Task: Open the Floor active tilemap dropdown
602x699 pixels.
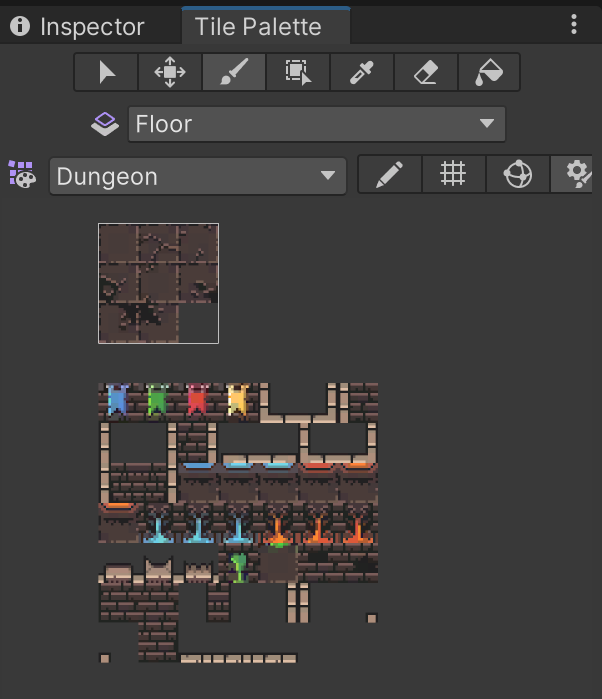Action: tap(317, 124)
